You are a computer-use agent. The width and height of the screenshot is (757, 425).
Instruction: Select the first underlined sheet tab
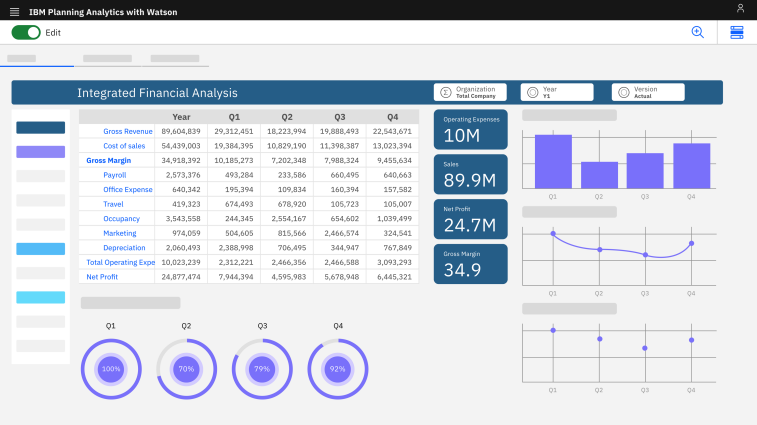[x=22, y=59]
